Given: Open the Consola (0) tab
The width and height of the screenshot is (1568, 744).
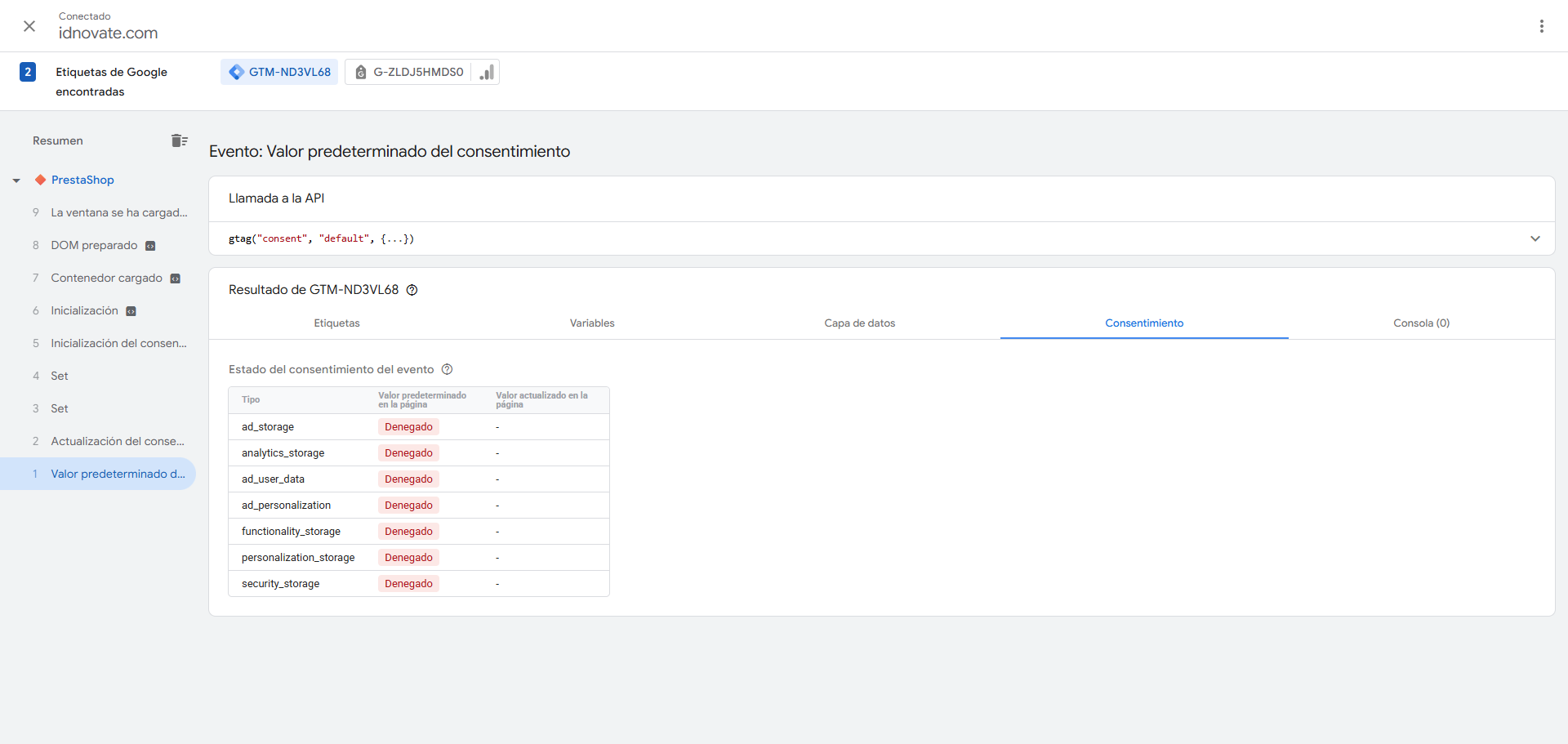Looking at the screenshot, I should coord(1421,323).
